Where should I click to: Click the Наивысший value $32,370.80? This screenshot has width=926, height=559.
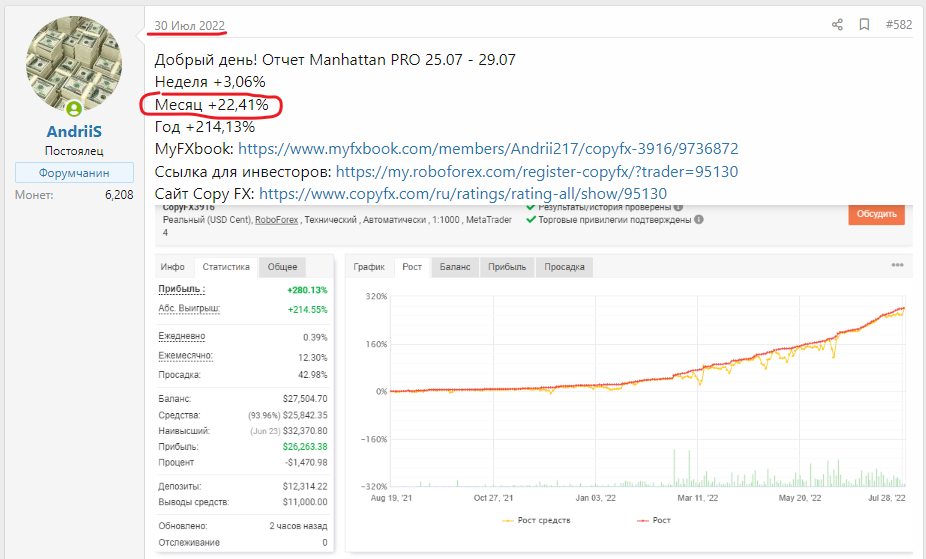(x=305, y=431)
